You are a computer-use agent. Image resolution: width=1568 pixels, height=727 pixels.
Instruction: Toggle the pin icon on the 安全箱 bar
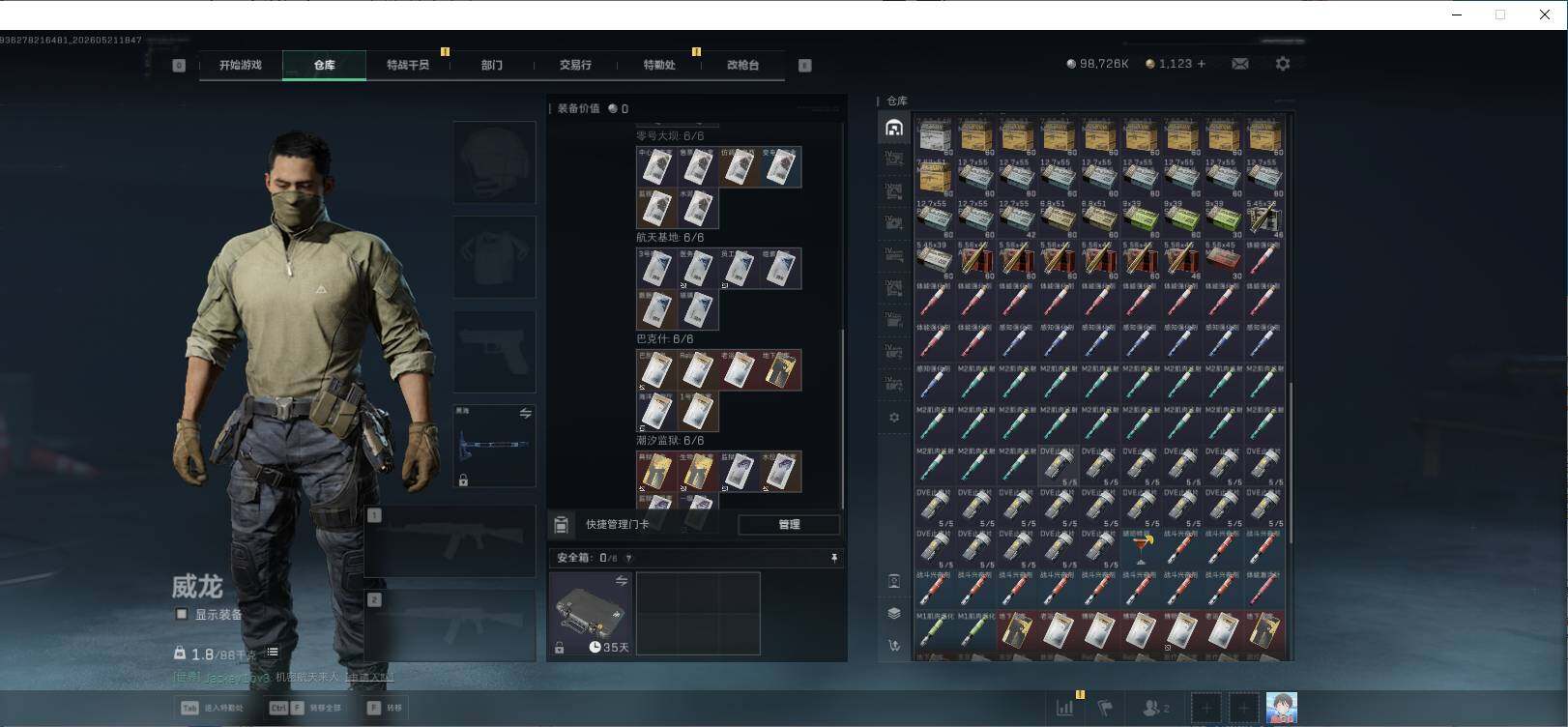pyautogui.click(x=833, y=558)
